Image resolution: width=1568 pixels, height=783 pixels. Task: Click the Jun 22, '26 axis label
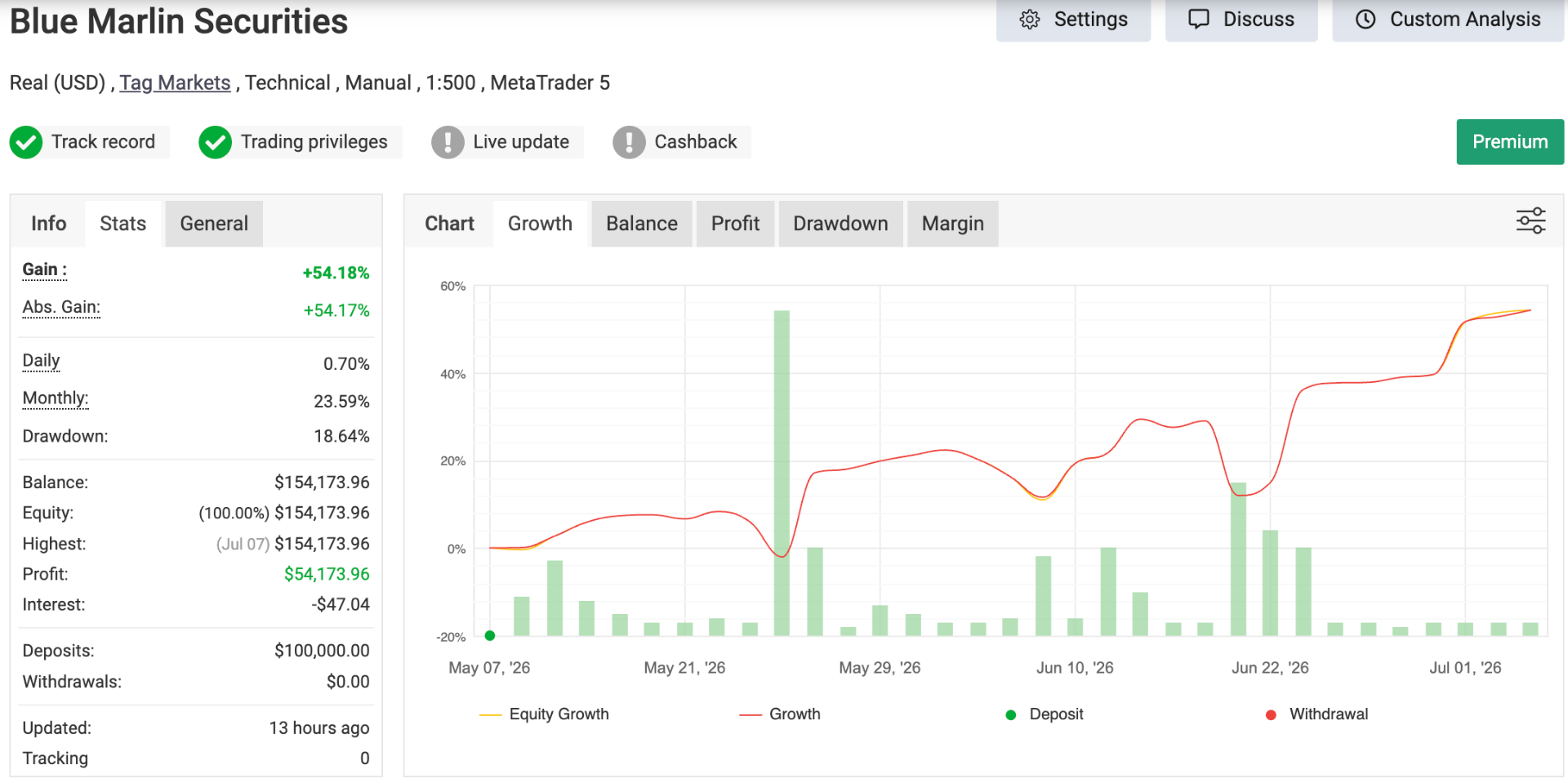pyautogui.click(x=1270, y=668)
